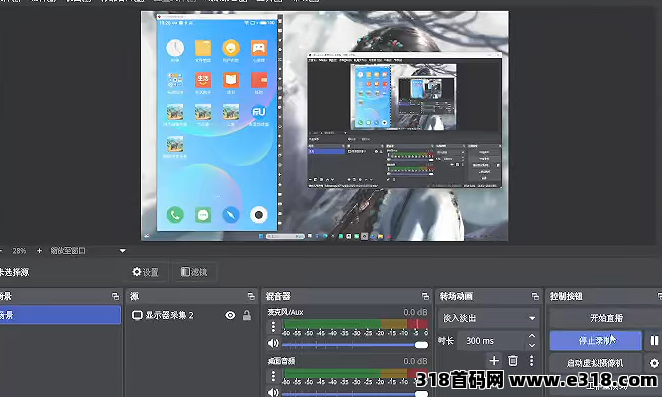
Task: Adjust the 桌面音频 volume slider
Action: [x=355, y=394]
